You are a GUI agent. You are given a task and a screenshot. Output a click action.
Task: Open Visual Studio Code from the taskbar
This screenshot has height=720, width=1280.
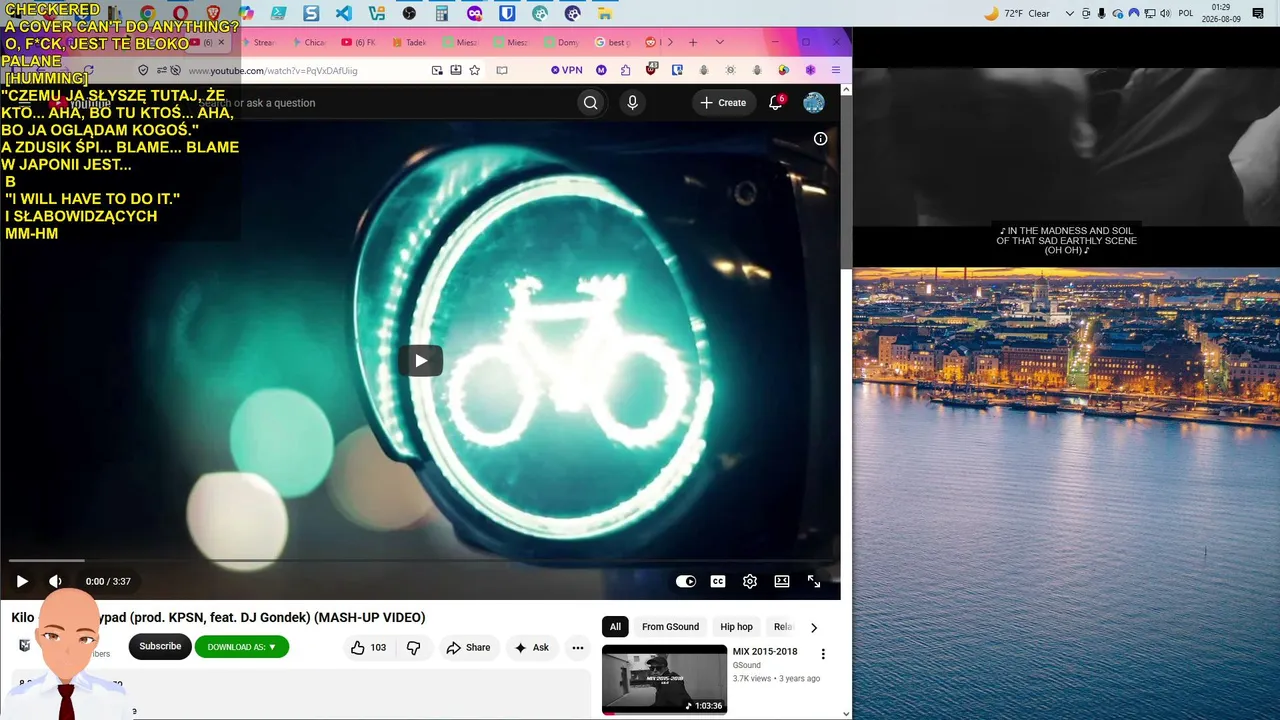point(344,14)
